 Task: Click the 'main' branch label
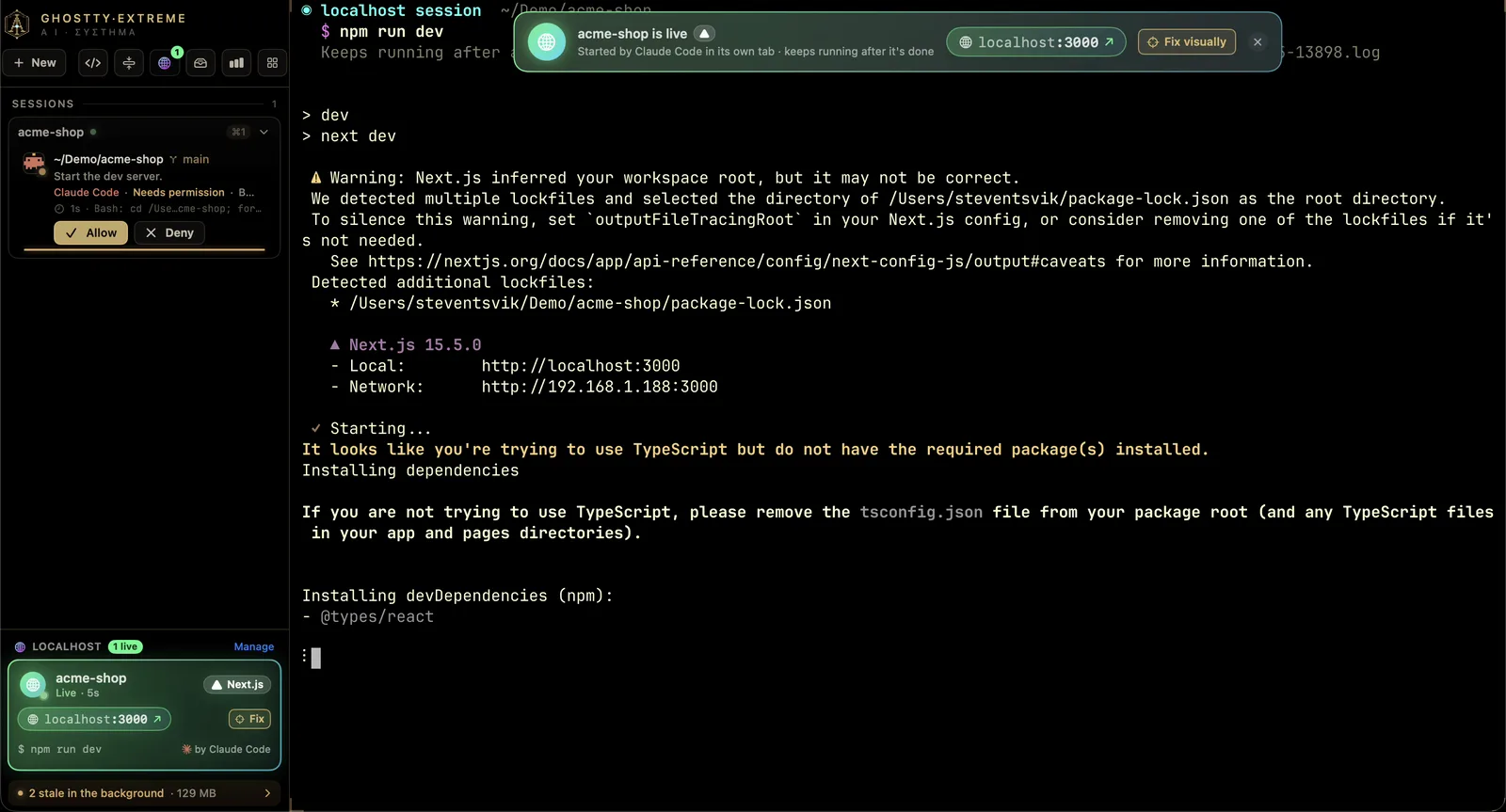(196, 160)
